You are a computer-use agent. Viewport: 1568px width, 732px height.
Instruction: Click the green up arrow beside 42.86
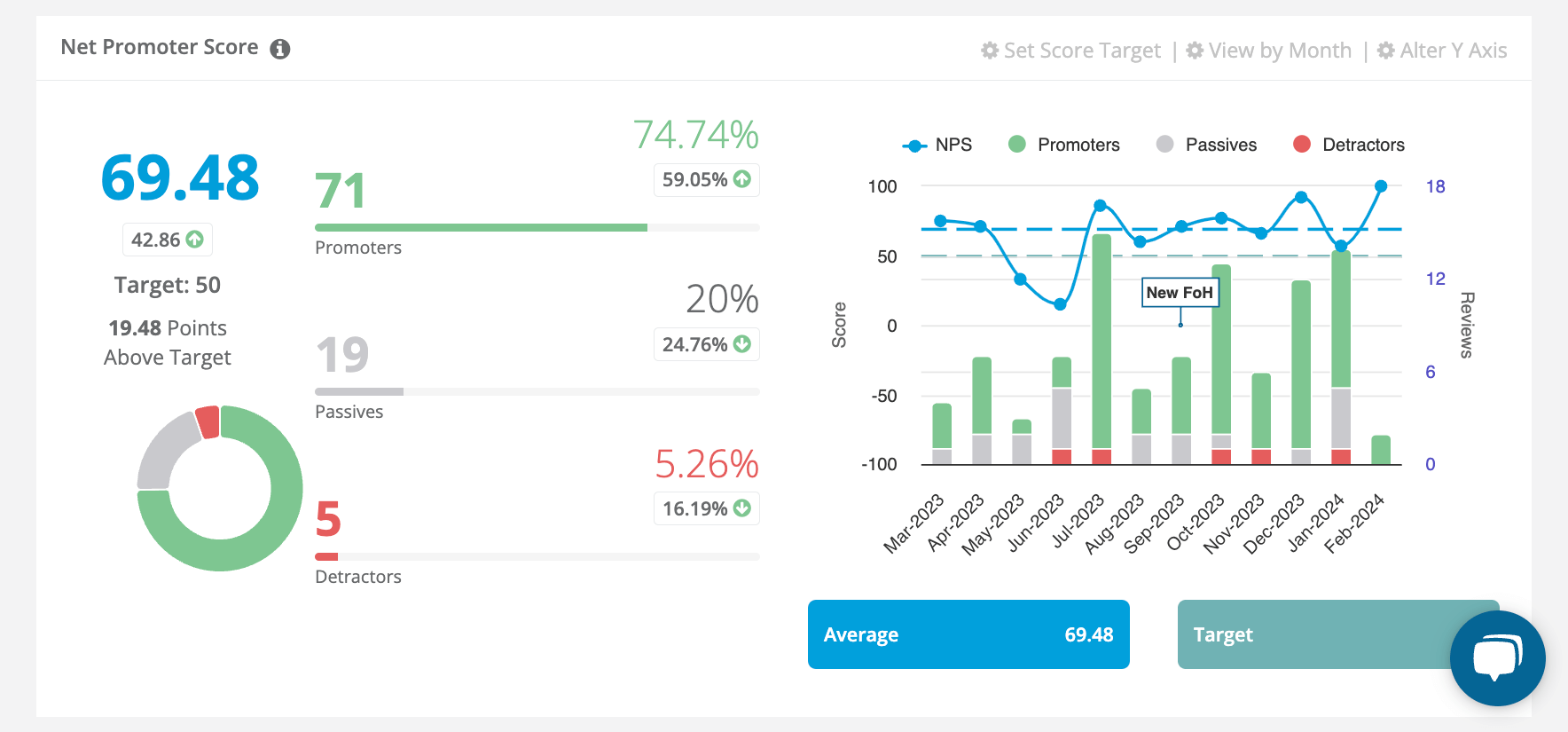click(195, 240)
